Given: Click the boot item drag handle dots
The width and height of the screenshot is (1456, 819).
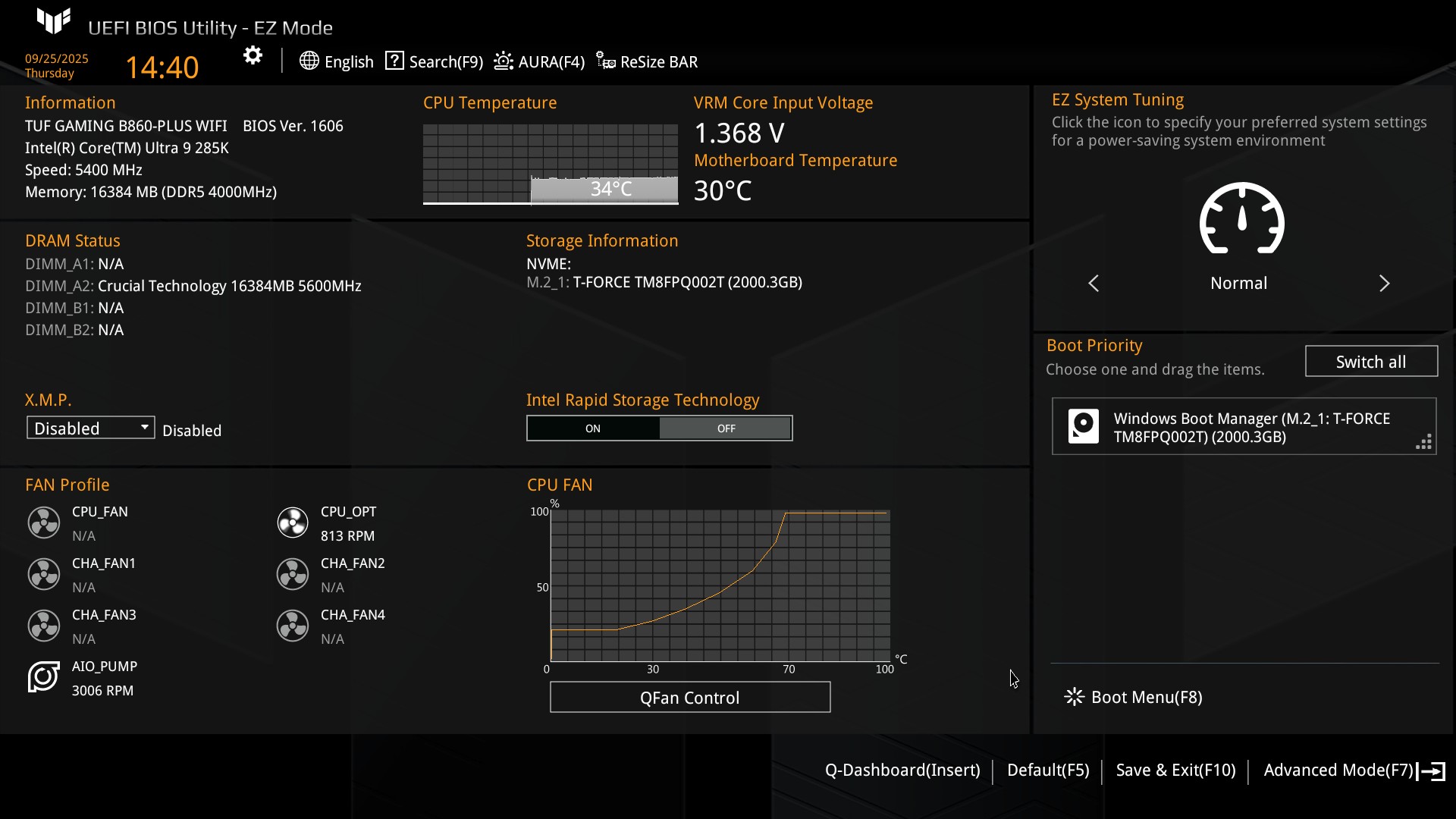Looking at the screenshot, I should coord(1424,442).
